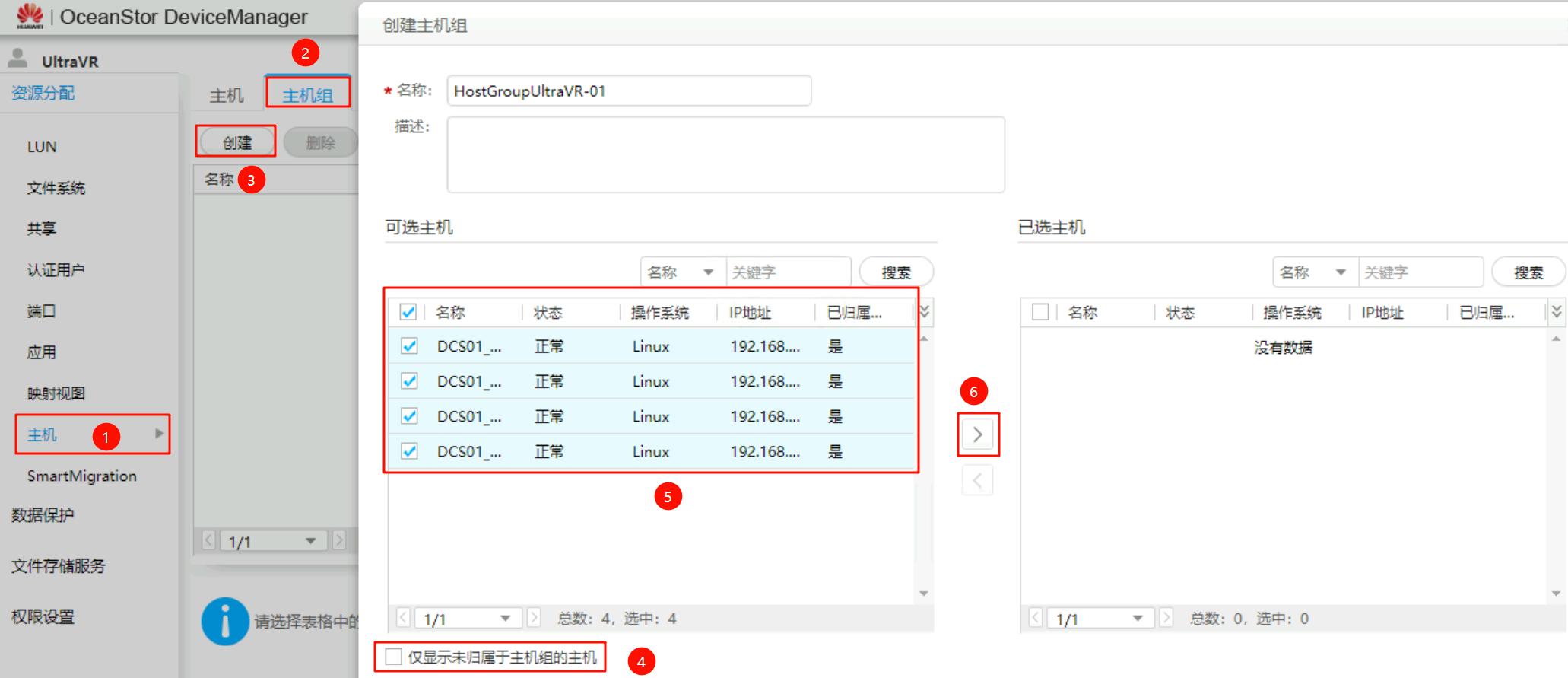Open the 名称 search filter dropdown for available hosts
Viewport: 1568px width, 678px height.
(681, 272)
